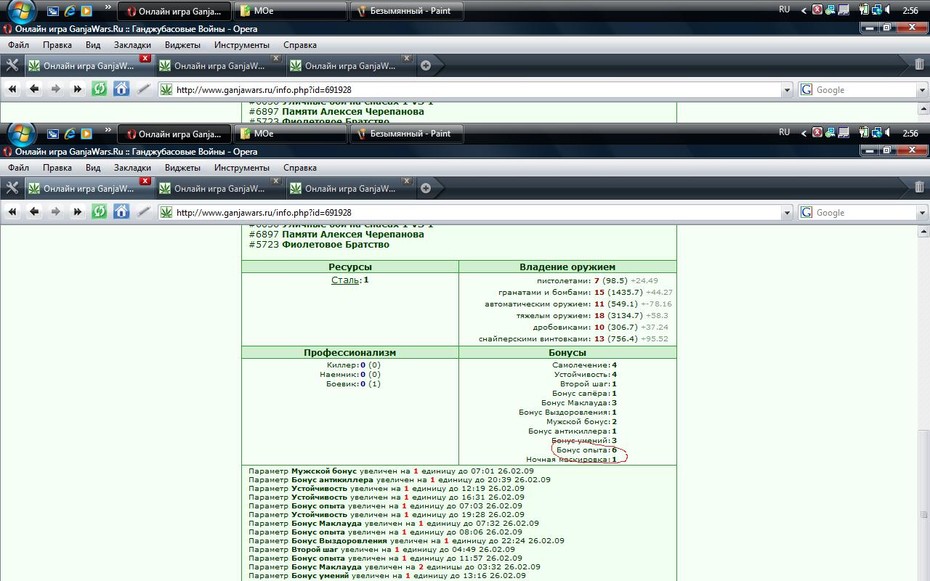
Task: Show hidden tray icons with the arrow in the upper taskbar
Action: click(x=804, y=10)
